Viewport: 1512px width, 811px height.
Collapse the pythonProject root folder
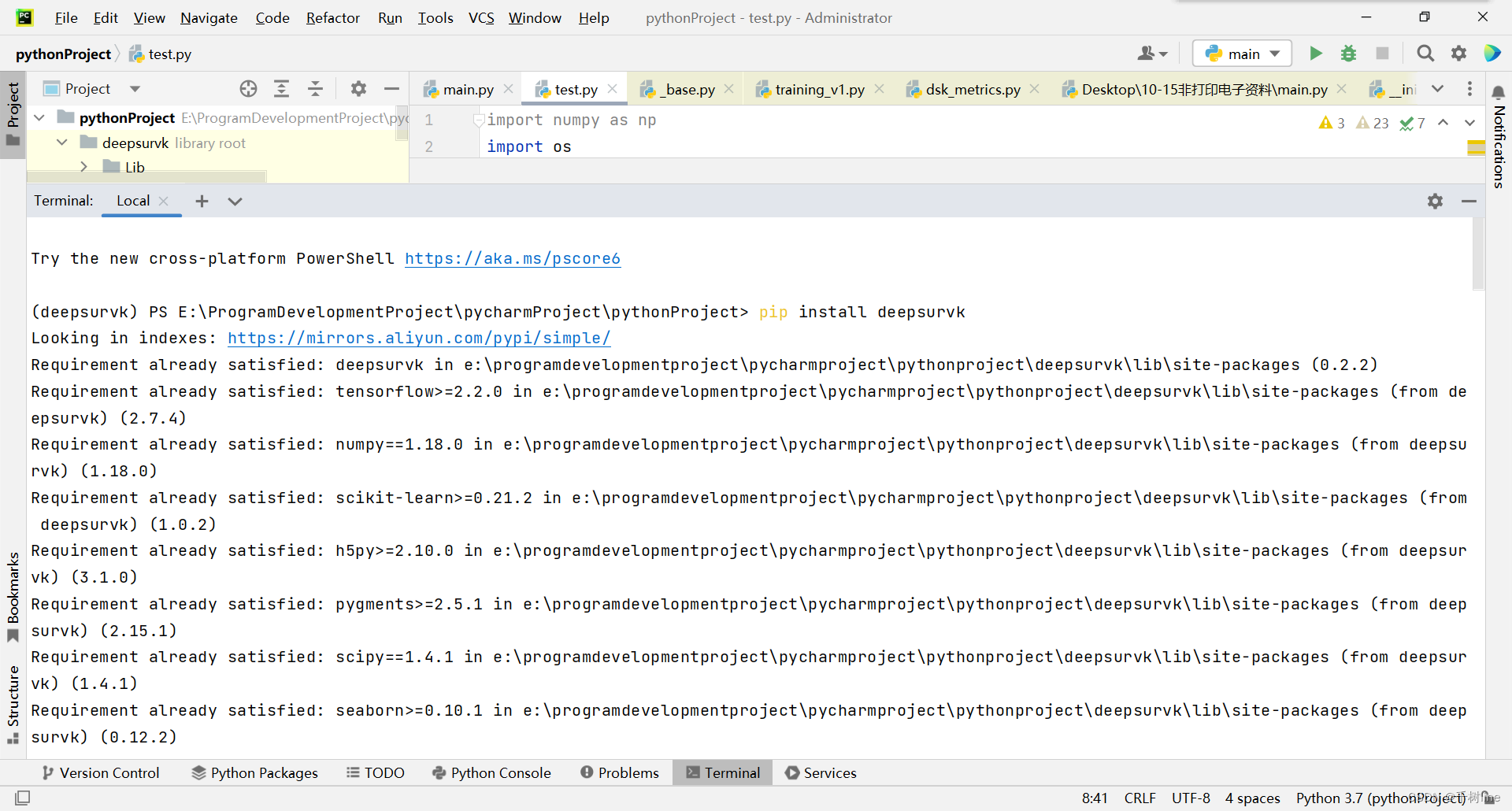coord(39,118)
